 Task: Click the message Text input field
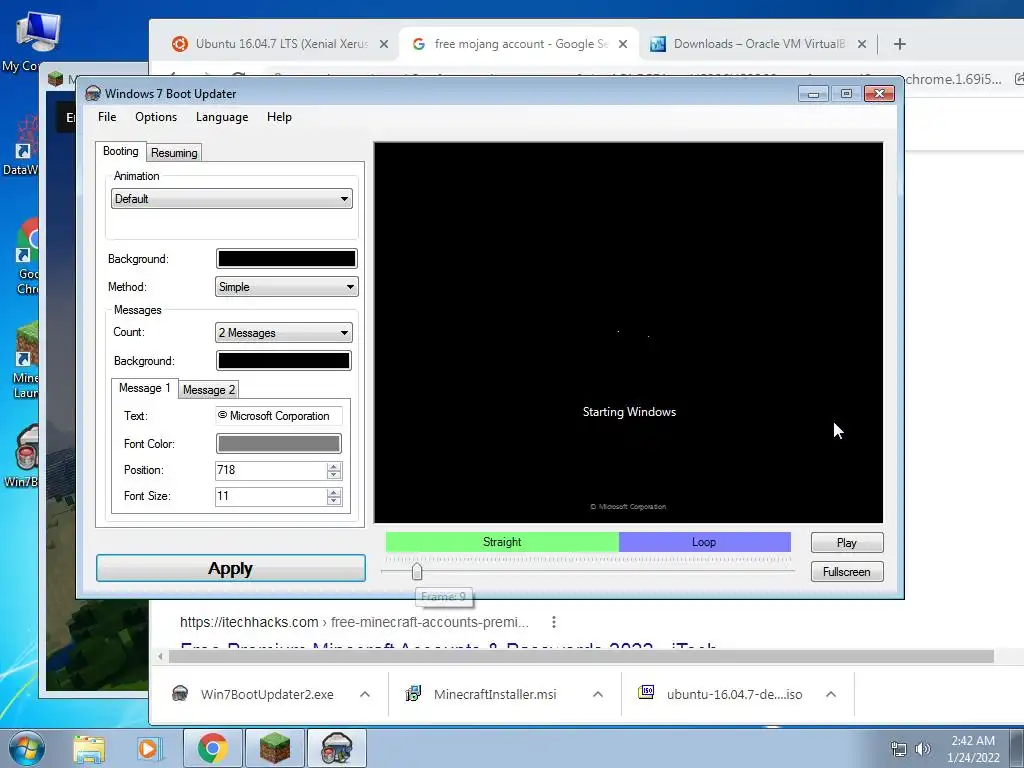278,416
